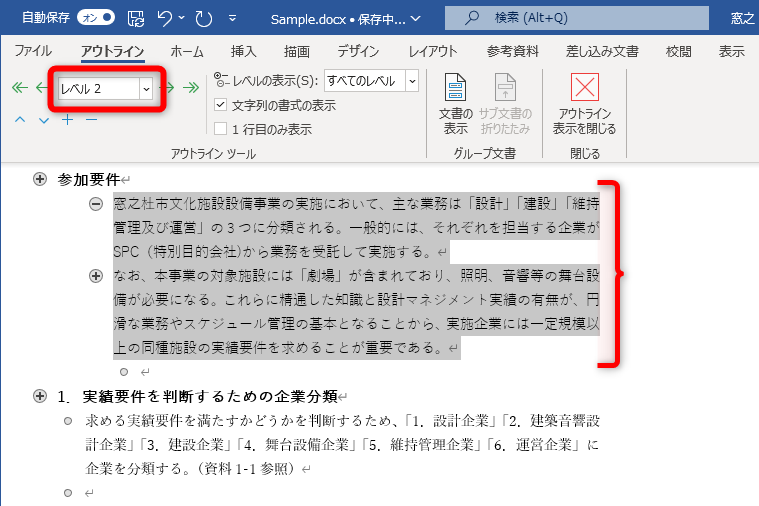Switch to the 校閲 tab

coord(679,51)
